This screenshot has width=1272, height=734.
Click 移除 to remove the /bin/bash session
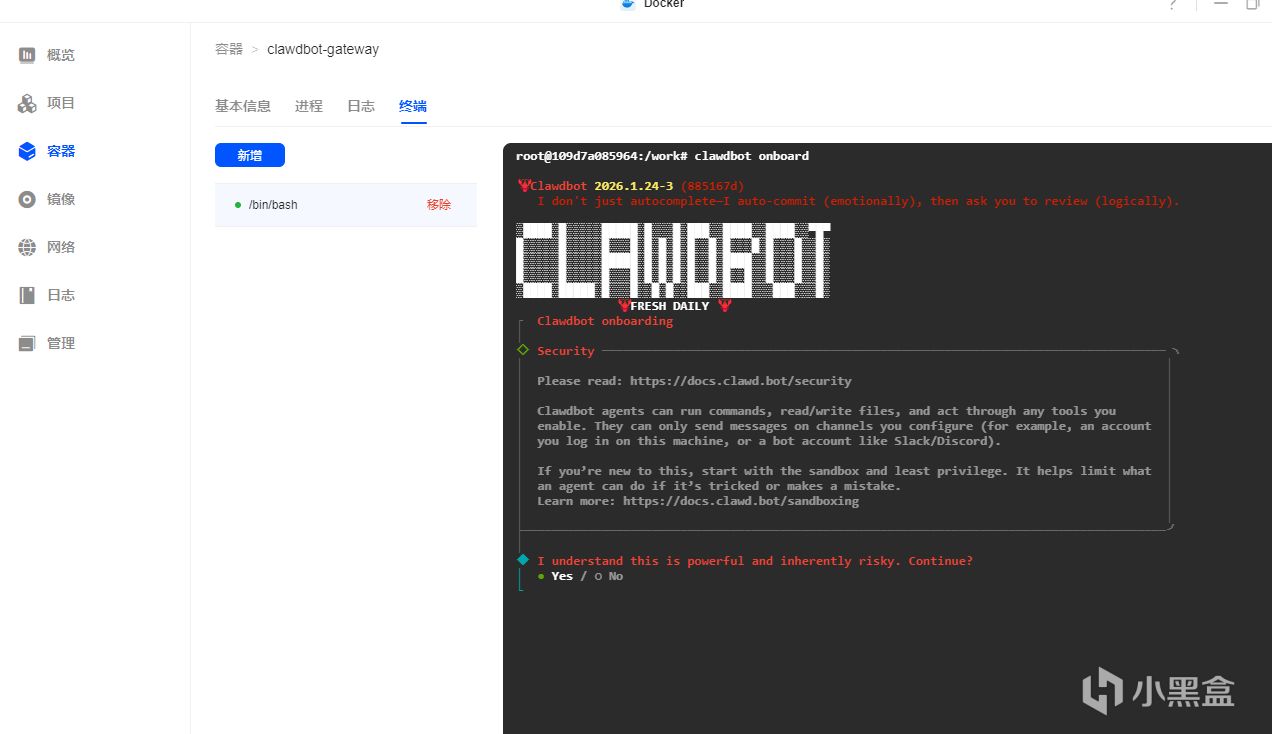(439, 204)
